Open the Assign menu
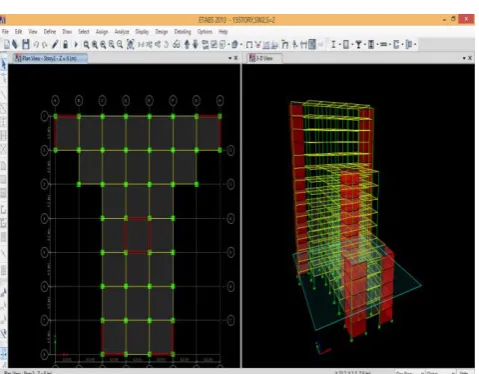This screenshot has height=374, width=479. 102,32
